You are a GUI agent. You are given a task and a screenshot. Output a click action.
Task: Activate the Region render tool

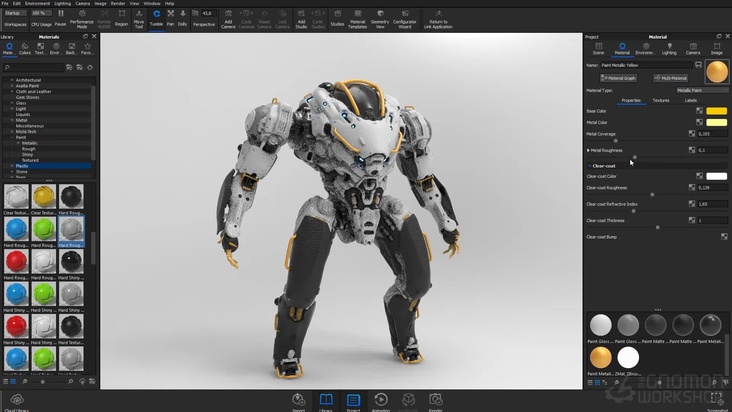point(121,18)
